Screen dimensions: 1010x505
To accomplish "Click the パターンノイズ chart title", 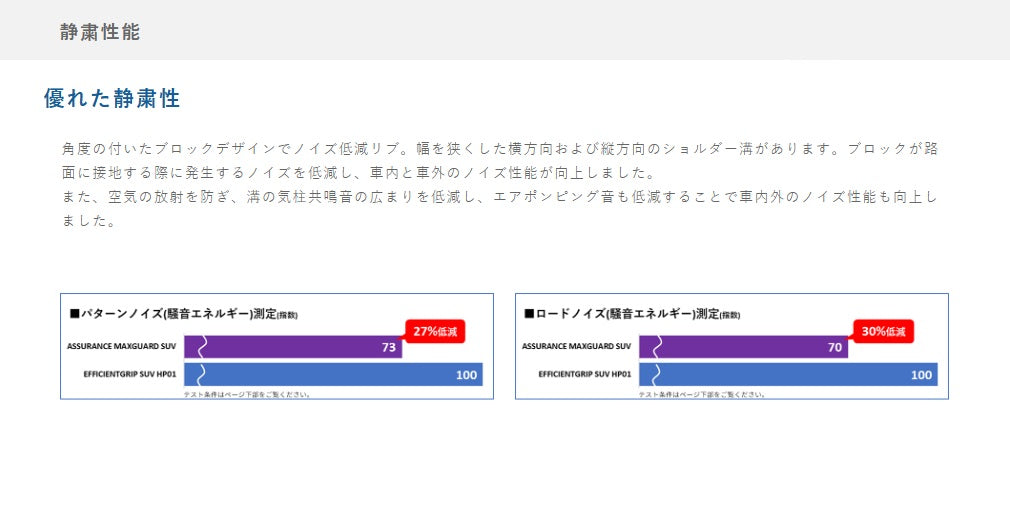I will 184,314.
